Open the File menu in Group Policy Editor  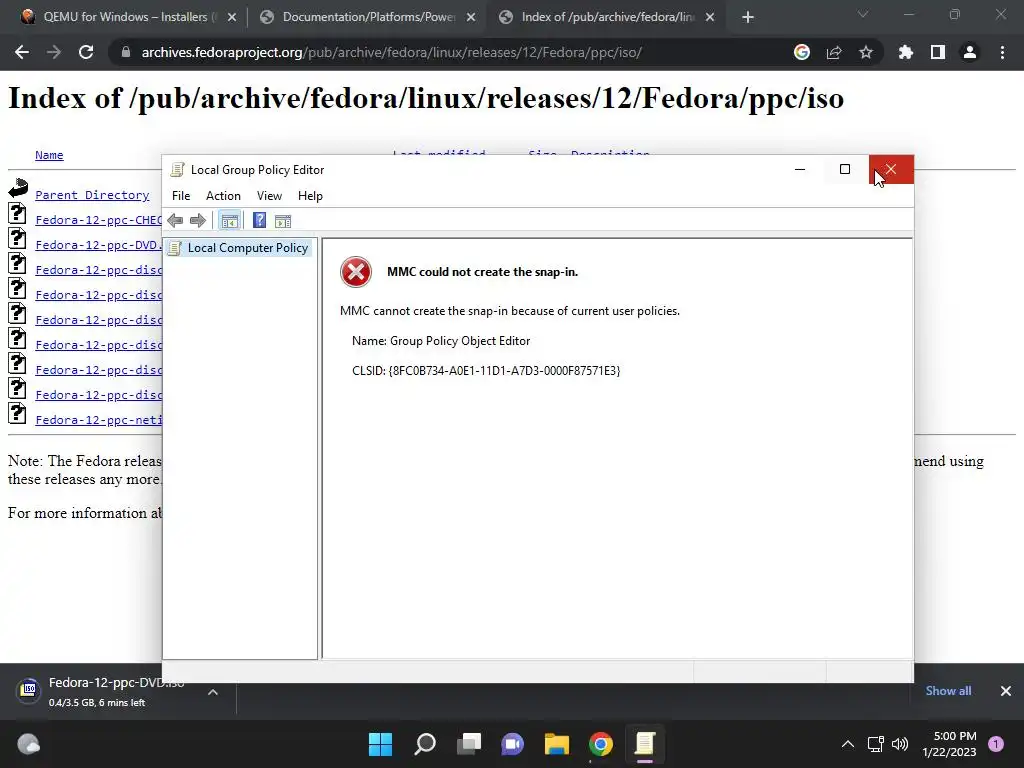point(181,196)
